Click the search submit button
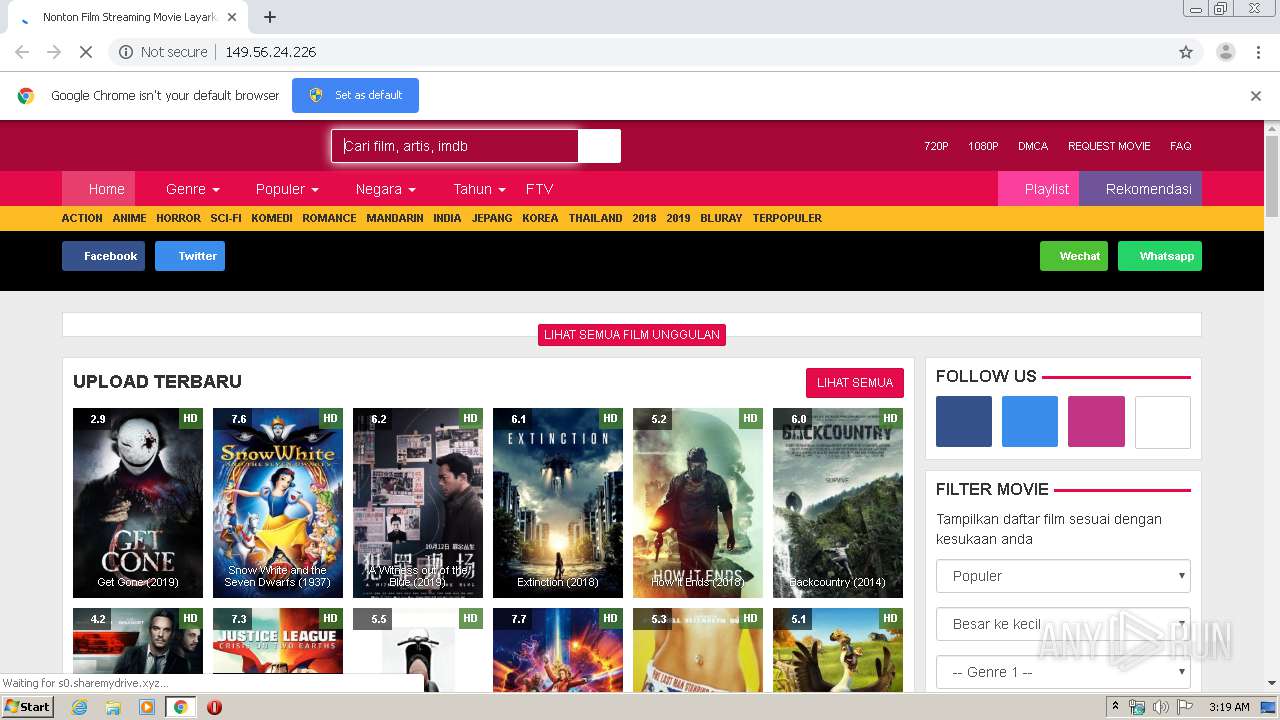Screen dimensions: 1280x720 click(599, 146)
